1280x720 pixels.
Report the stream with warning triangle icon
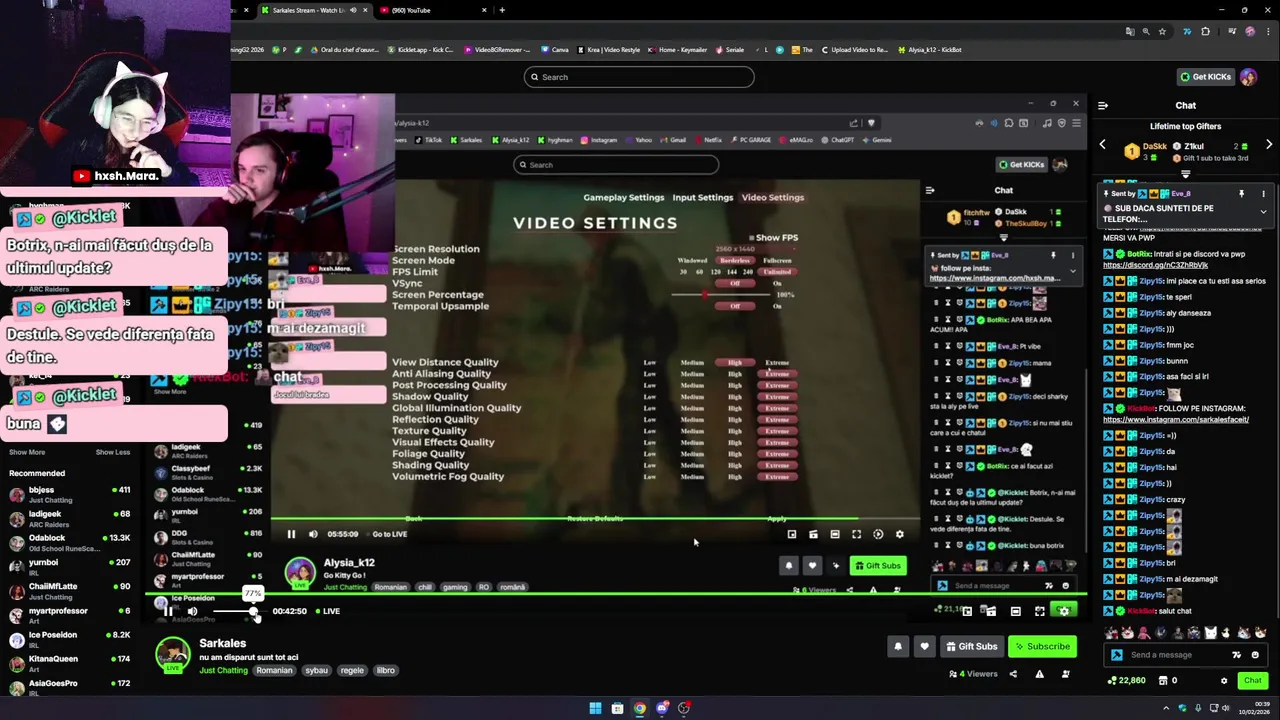1039,674
